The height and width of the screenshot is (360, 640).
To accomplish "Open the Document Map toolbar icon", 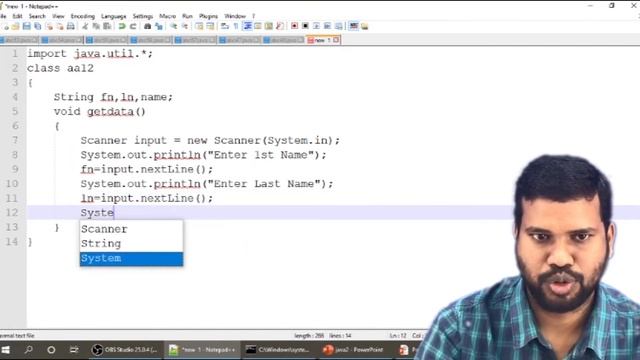I will 269,27.
